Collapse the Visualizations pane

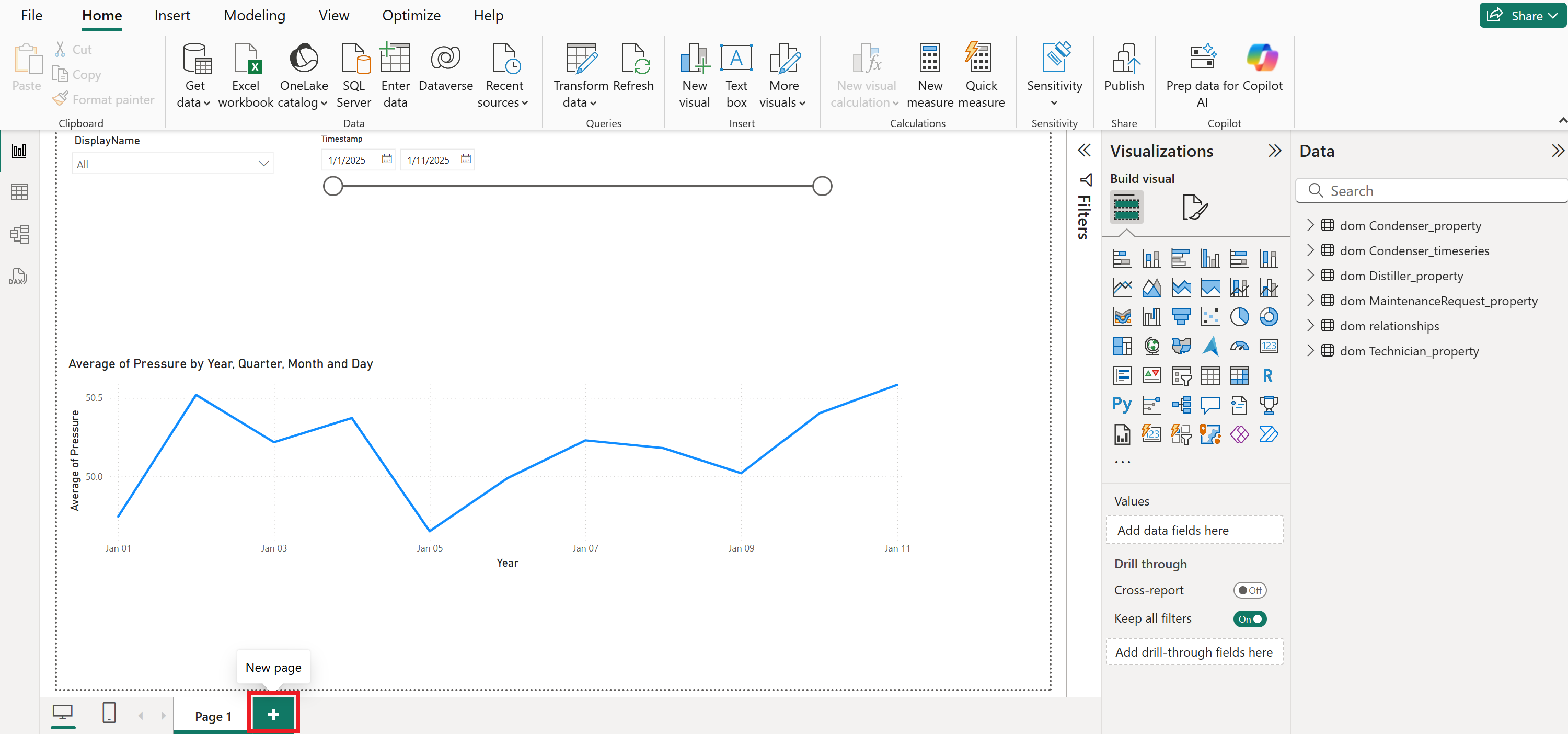(x=1274, y=151)
